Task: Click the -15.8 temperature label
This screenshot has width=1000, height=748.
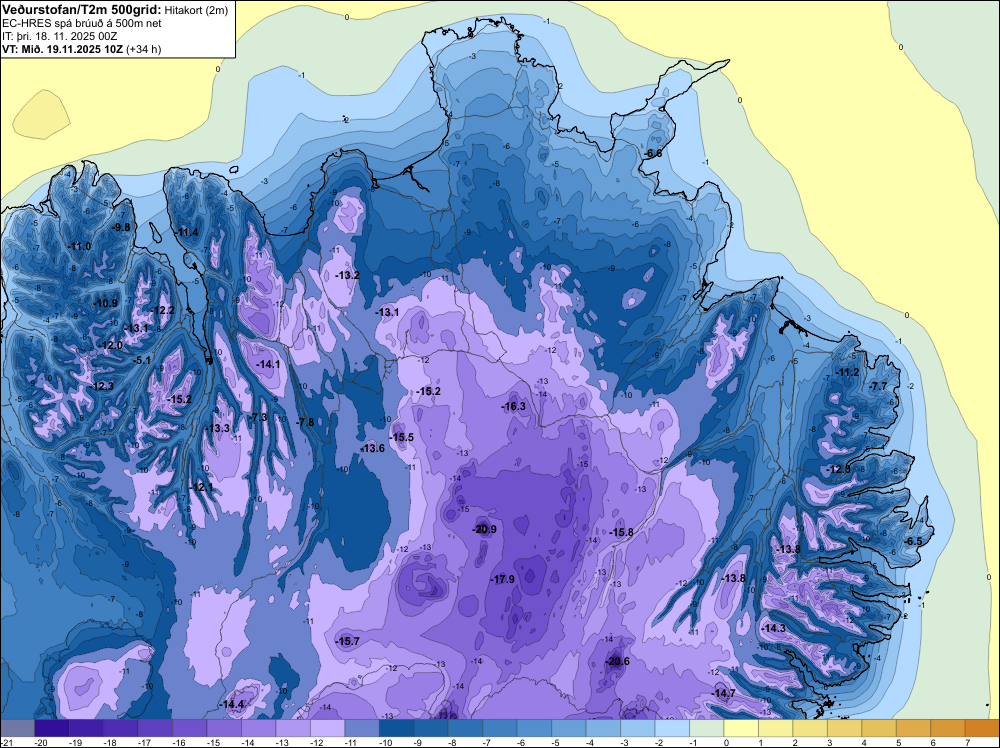Action: coord(621,532)
